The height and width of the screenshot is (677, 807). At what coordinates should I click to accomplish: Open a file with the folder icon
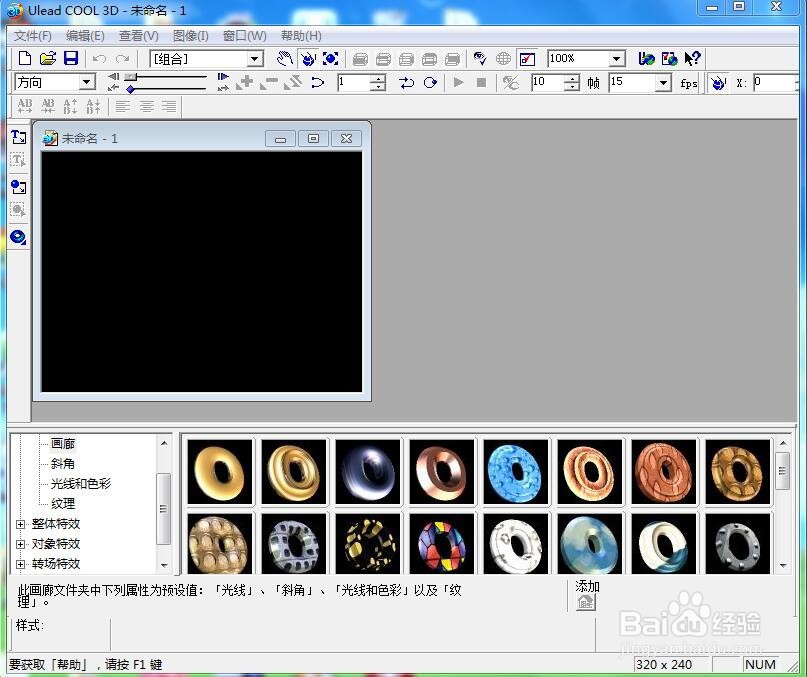tap(47, 58)
